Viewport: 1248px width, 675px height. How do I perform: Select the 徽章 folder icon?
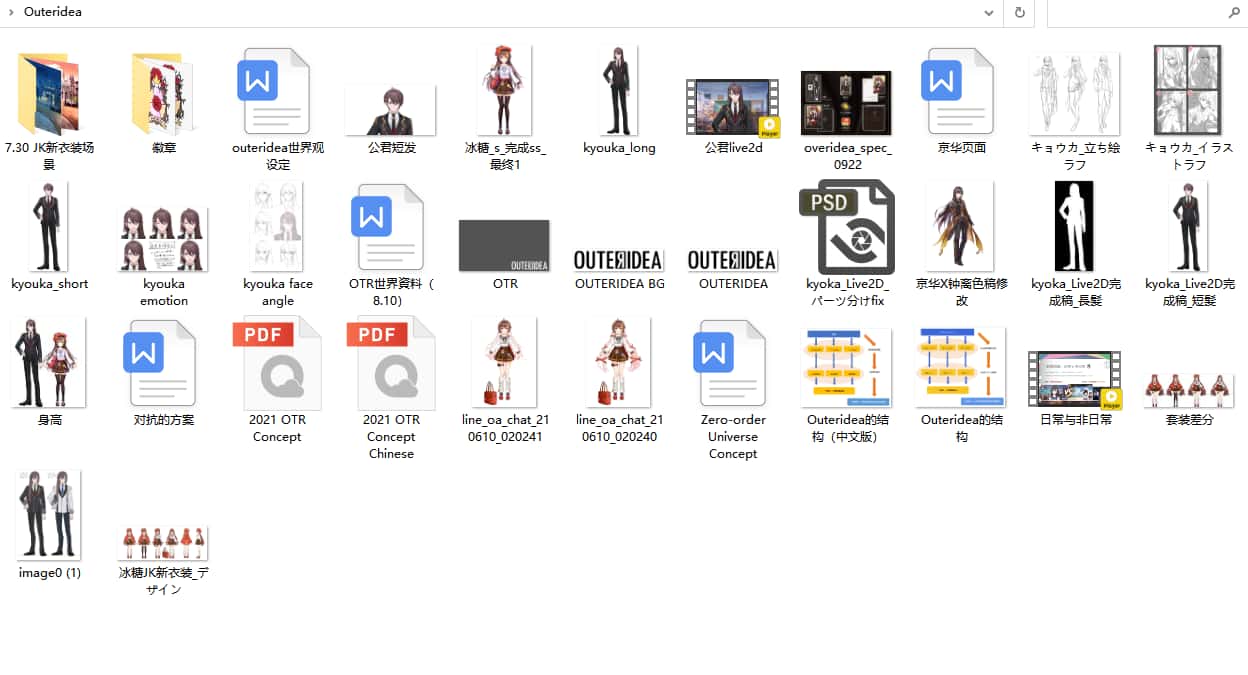[163, 92]
